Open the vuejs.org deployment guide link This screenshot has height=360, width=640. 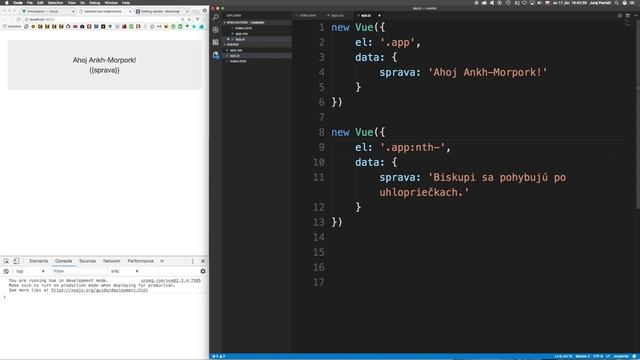click(99, 290)
